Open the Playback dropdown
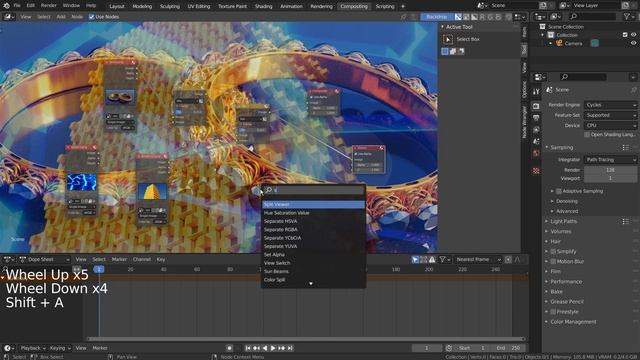640x360 pixels. coord(32,348)
